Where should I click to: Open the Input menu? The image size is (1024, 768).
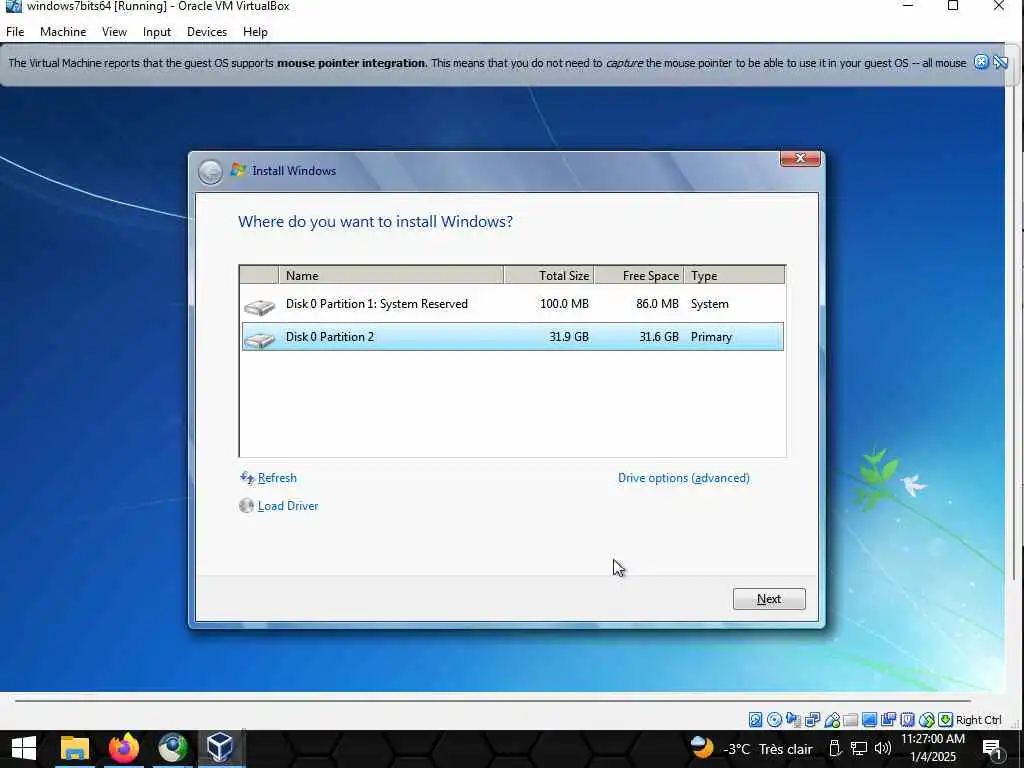[157, 31]
